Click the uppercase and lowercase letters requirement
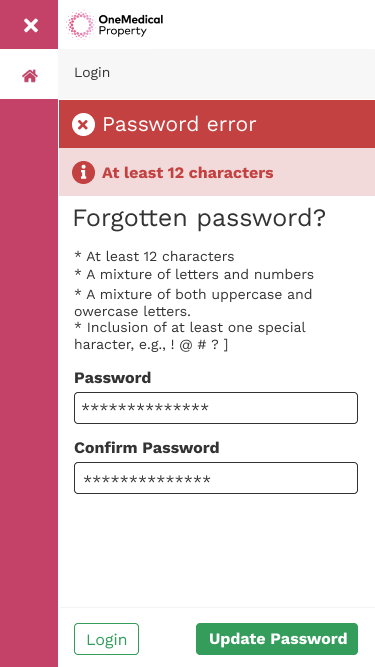 tap(193, 303)
